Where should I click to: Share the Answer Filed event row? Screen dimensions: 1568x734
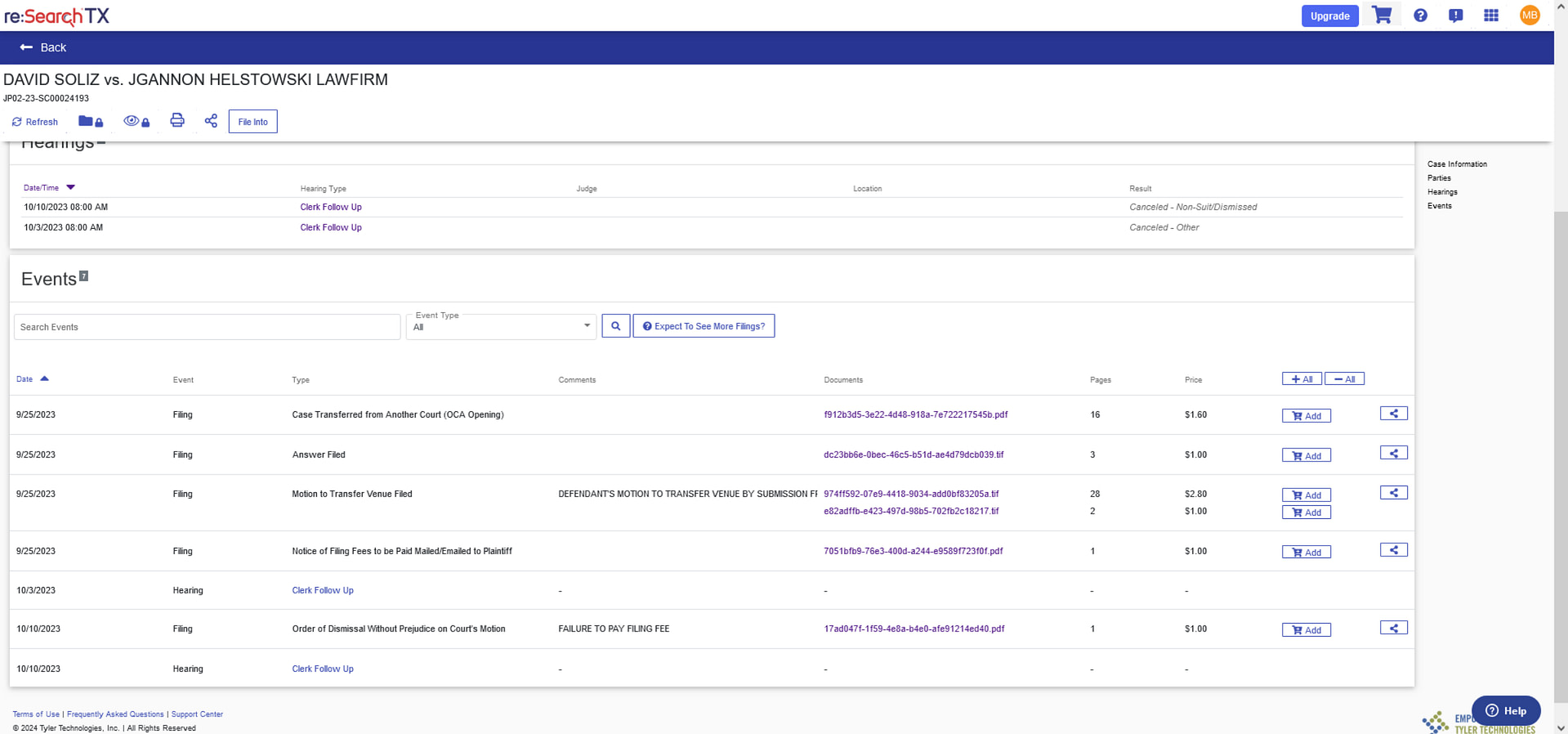[1394, 454]
